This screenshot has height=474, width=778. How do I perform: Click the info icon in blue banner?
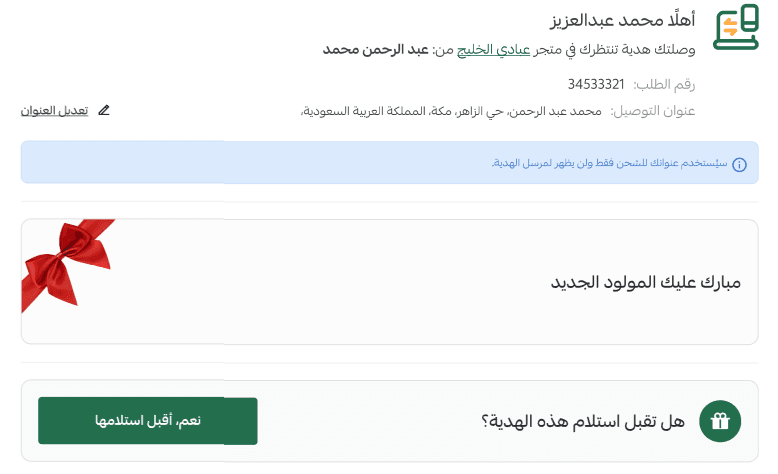[739, 164]
